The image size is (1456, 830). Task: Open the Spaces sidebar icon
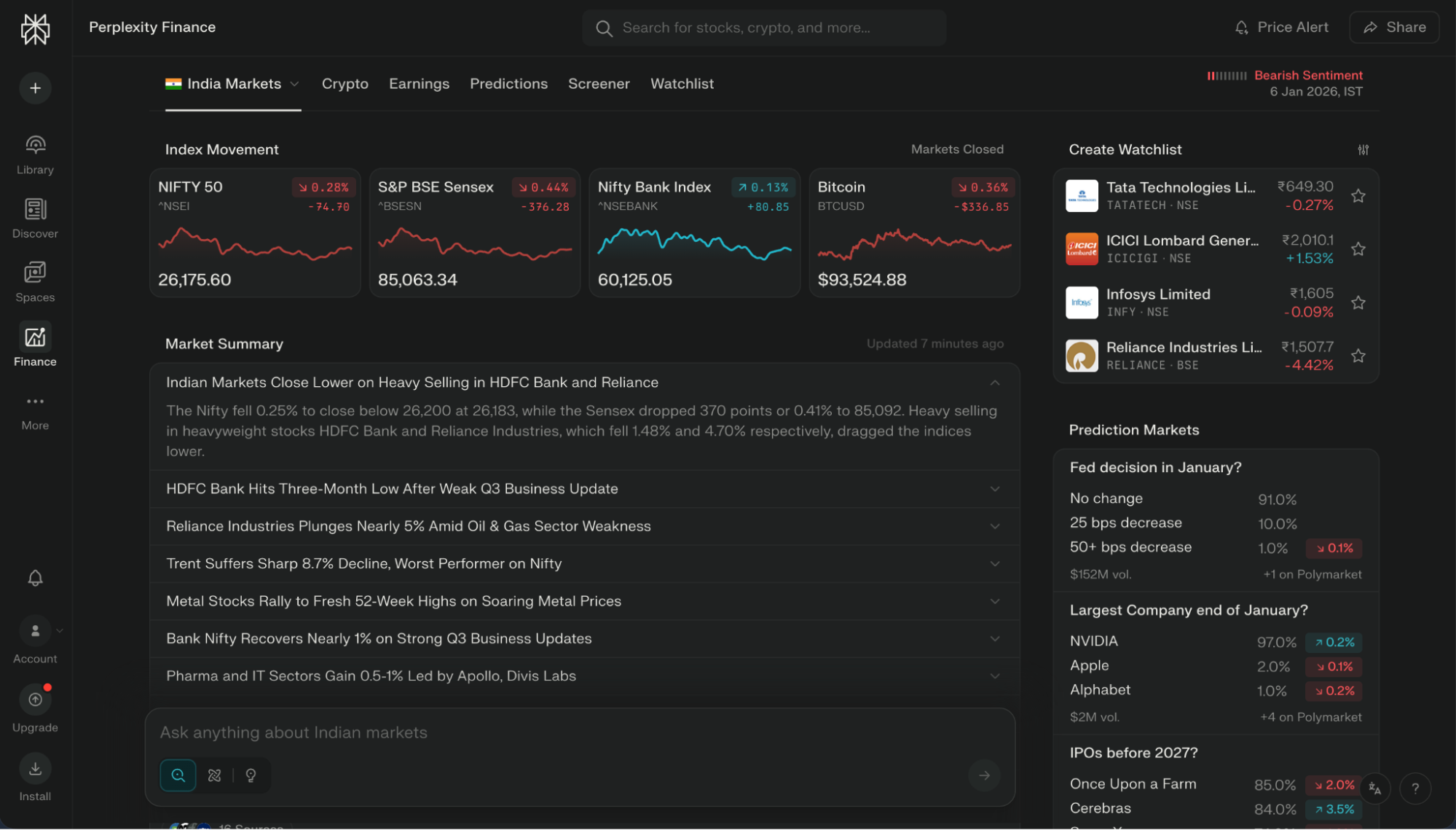click(35, 273)
